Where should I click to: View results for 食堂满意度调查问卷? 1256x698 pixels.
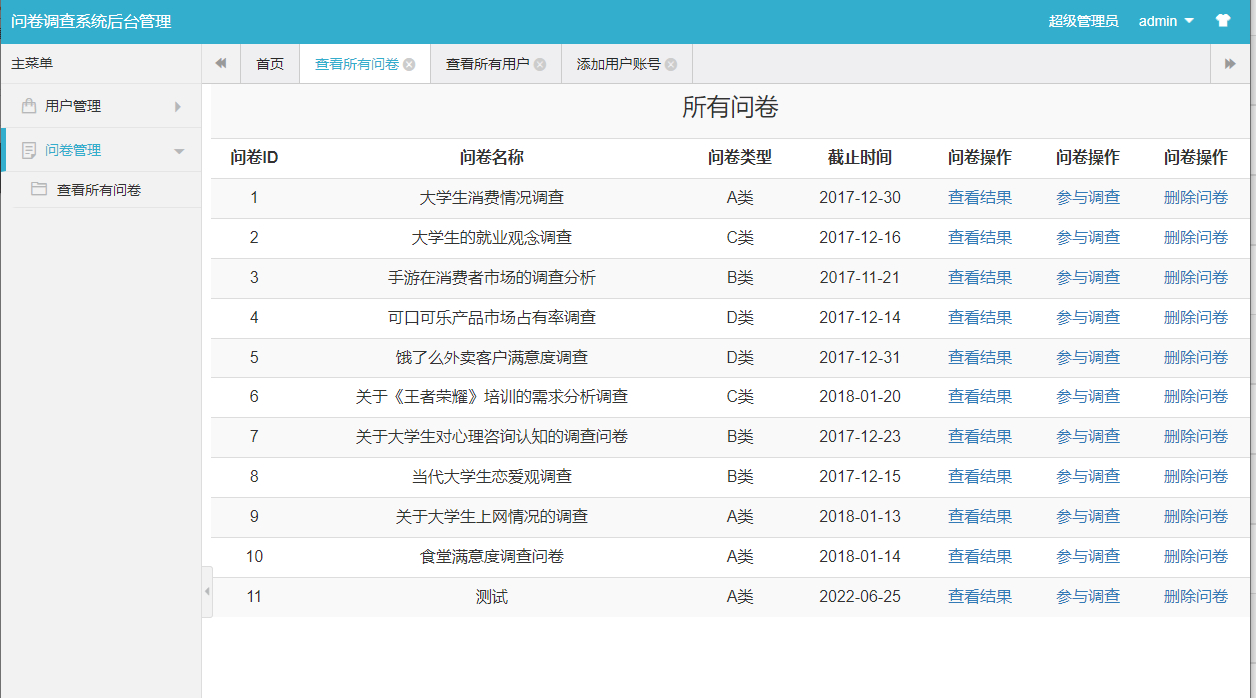[x=980, y=557]
